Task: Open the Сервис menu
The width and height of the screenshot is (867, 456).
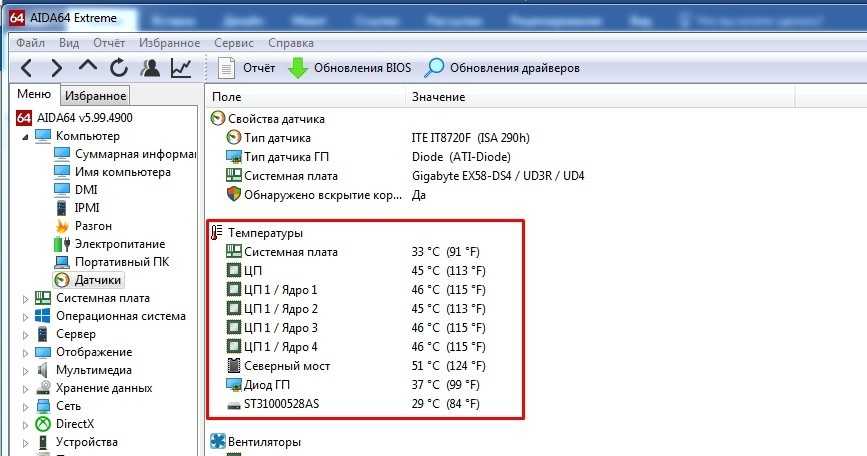Action: click(x=235, y=43)
